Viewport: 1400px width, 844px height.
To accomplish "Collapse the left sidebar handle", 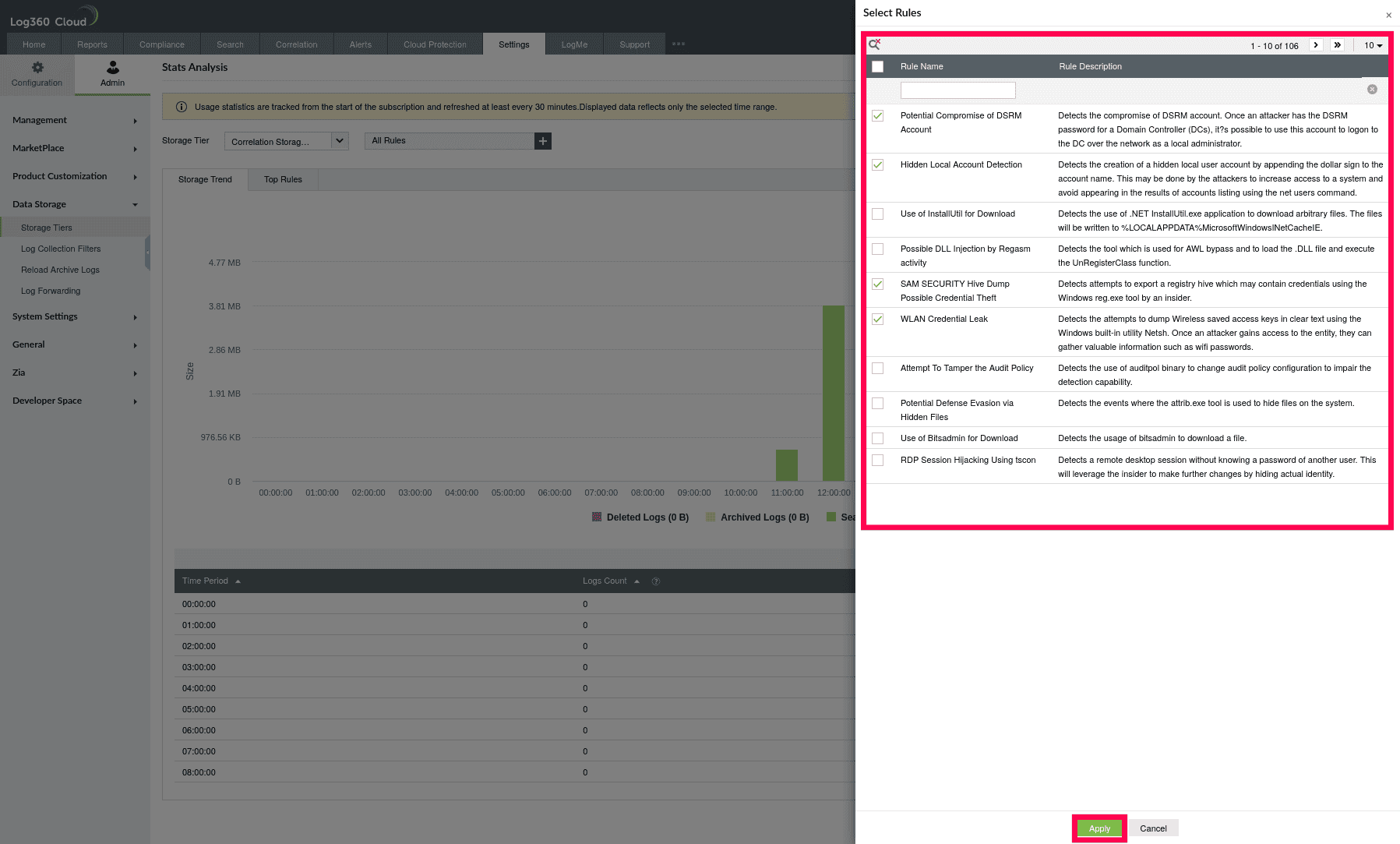I will coord(147,253).
